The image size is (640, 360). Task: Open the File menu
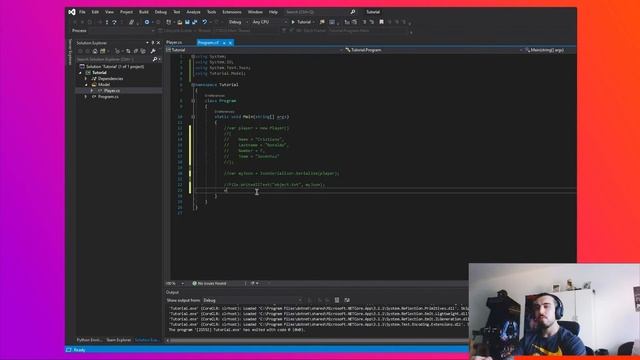(x=82, y=12)
